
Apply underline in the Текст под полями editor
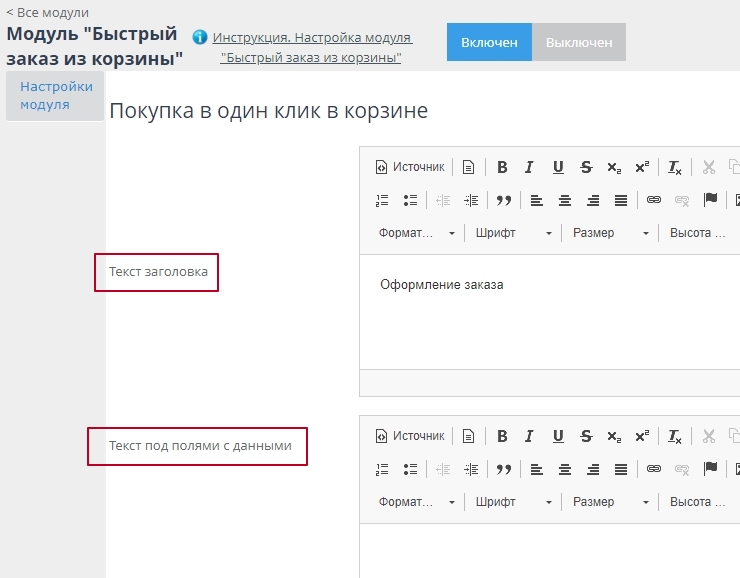(558, 436)
